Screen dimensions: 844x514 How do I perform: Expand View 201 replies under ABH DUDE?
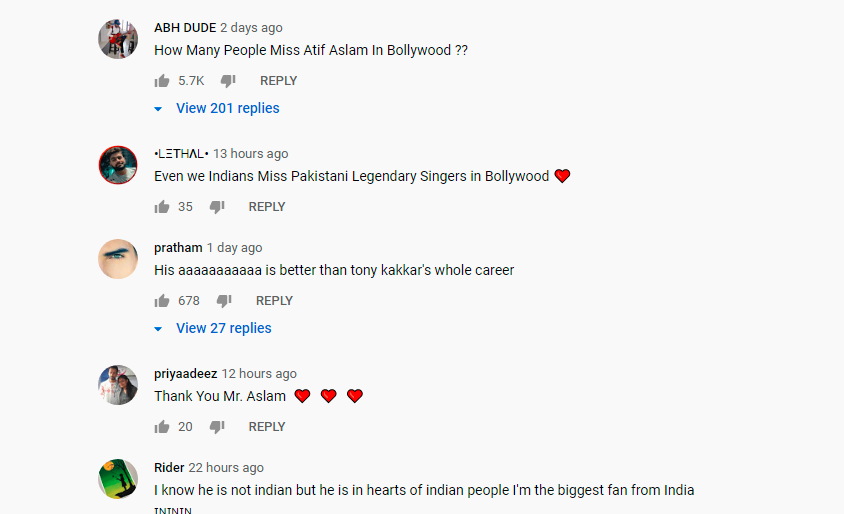pyautogui.click(x=228, y=108)
